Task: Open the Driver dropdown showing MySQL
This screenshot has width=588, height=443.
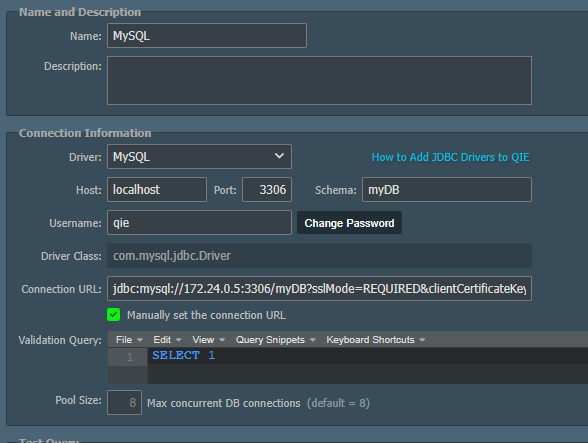Action: [199, 156]
